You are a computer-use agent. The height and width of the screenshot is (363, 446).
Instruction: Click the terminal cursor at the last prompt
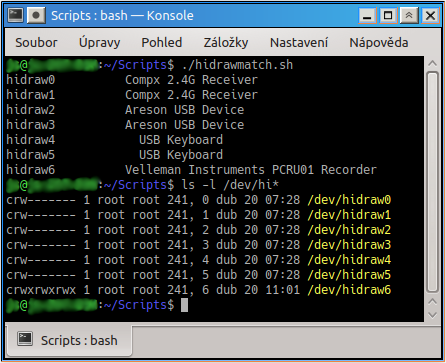[184, 305]
